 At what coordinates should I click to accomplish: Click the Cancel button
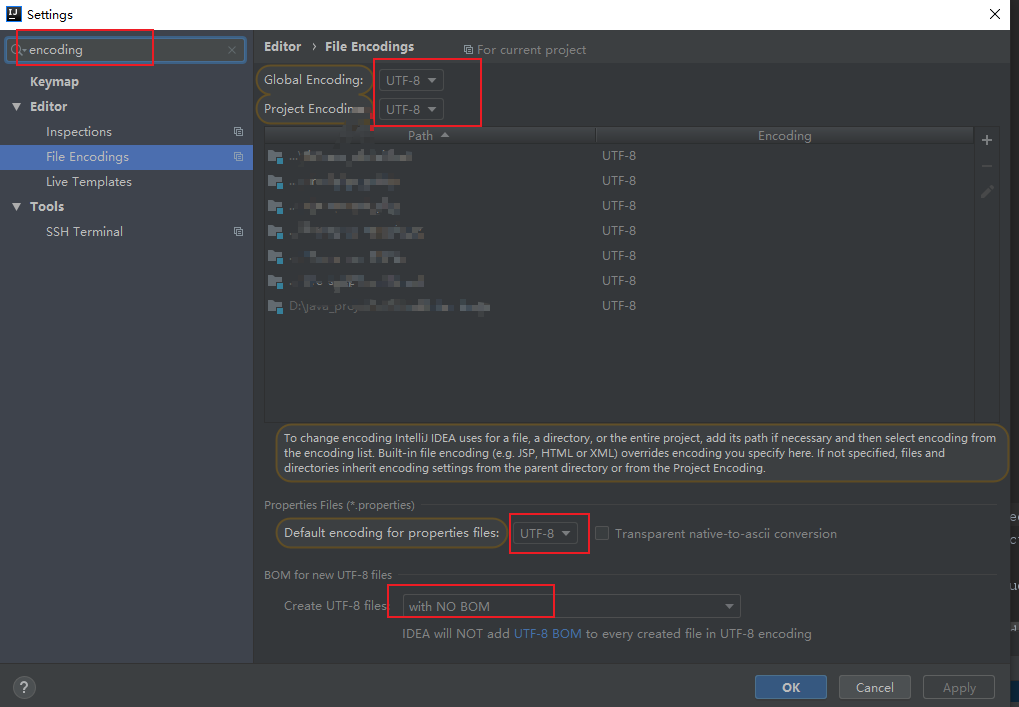tap(875, 688)
